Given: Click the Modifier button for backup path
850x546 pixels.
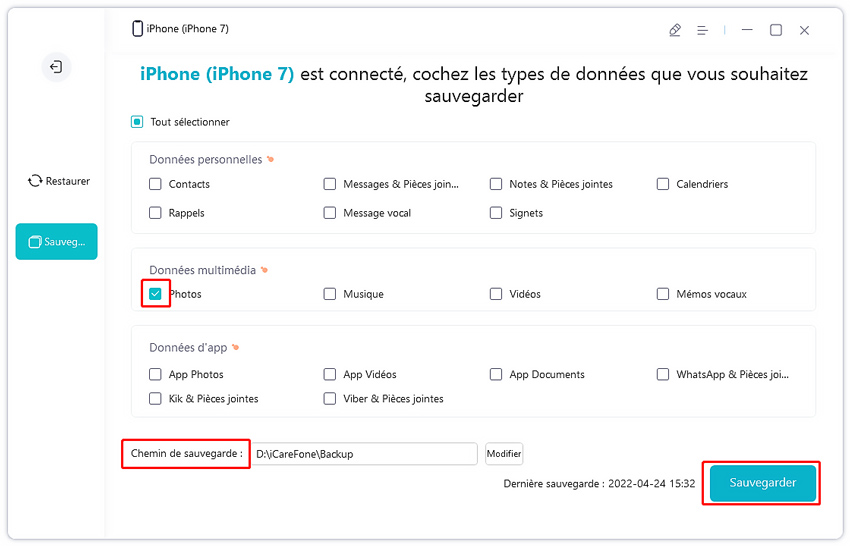Looking at the screenshot, I should (504, 454).
